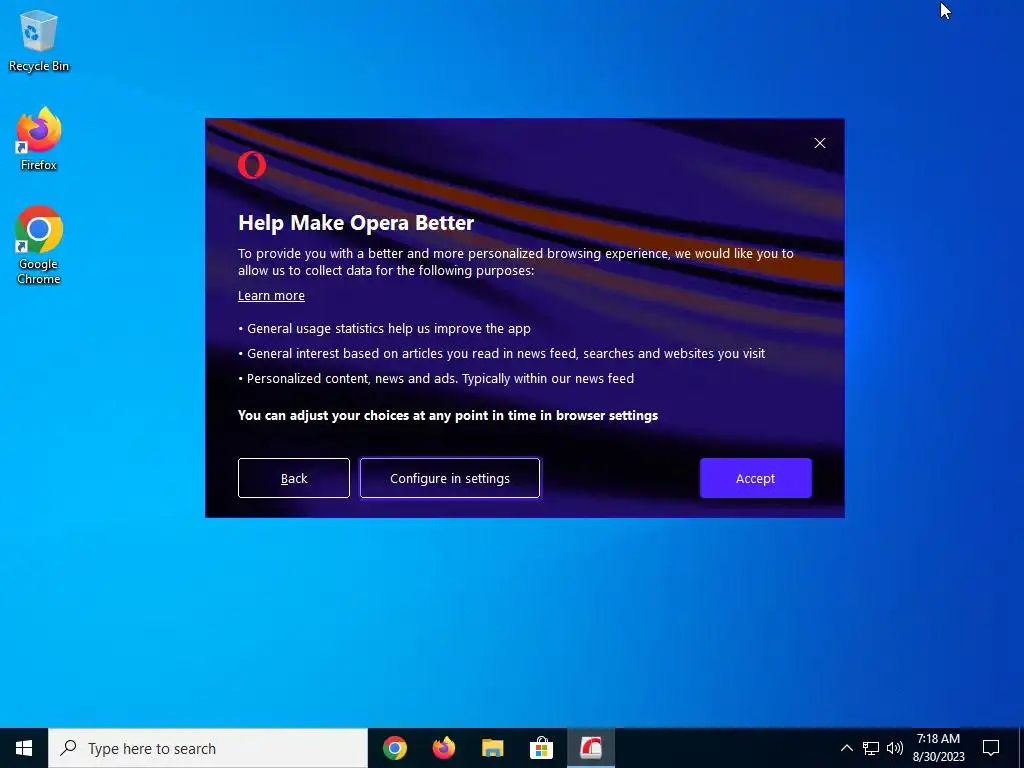The image size is (1024, 768).
Task: Click the Opera logo in the dialog
Action: (x=252, y=165)
